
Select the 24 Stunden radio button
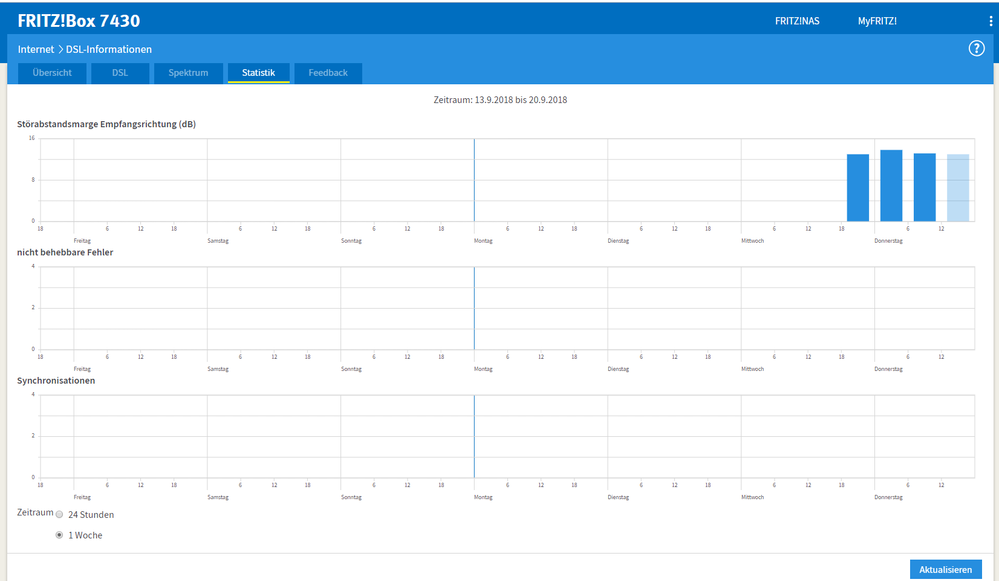(59, 515)
